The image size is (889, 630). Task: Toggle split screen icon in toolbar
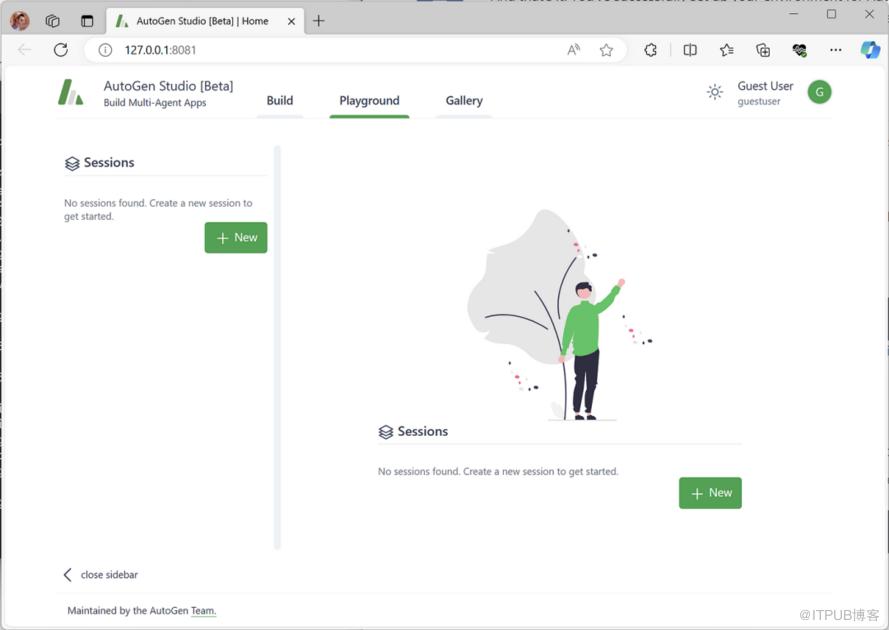click(x=690, y=50)
